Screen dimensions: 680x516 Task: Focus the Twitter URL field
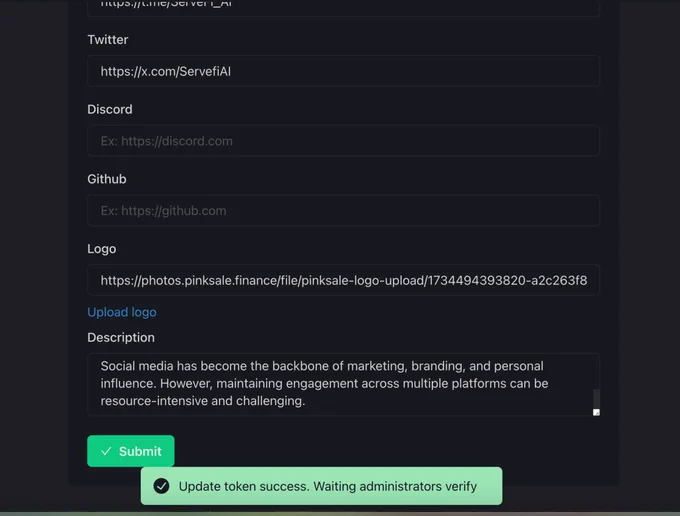point(343,71)
